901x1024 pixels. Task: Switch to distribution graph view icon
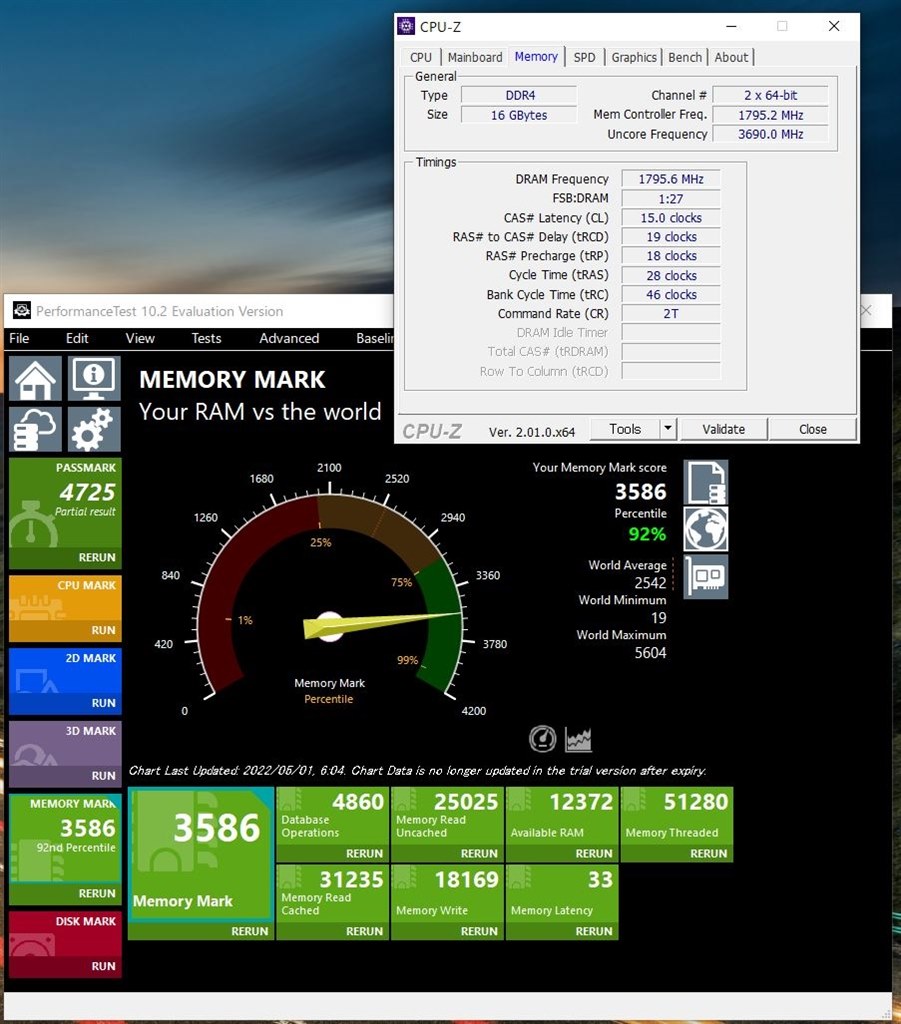pos(578,739)
